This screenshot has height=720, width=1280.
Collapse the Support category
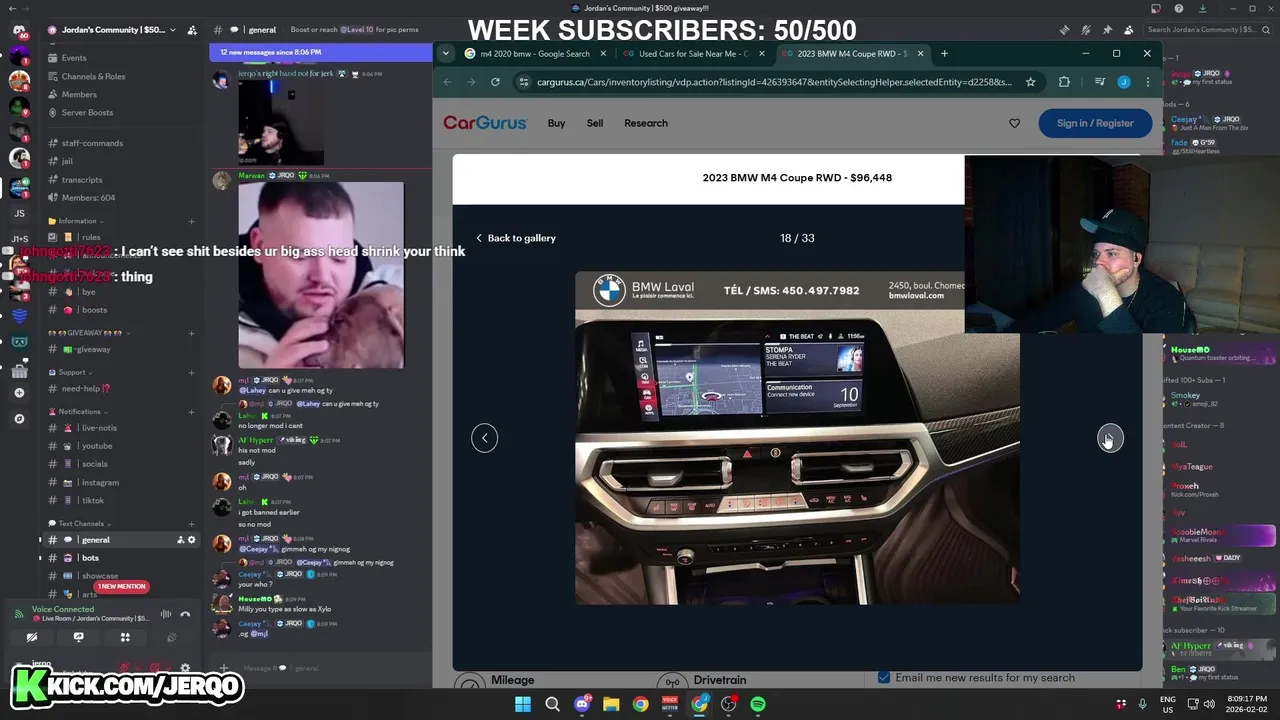coord(72,372)
